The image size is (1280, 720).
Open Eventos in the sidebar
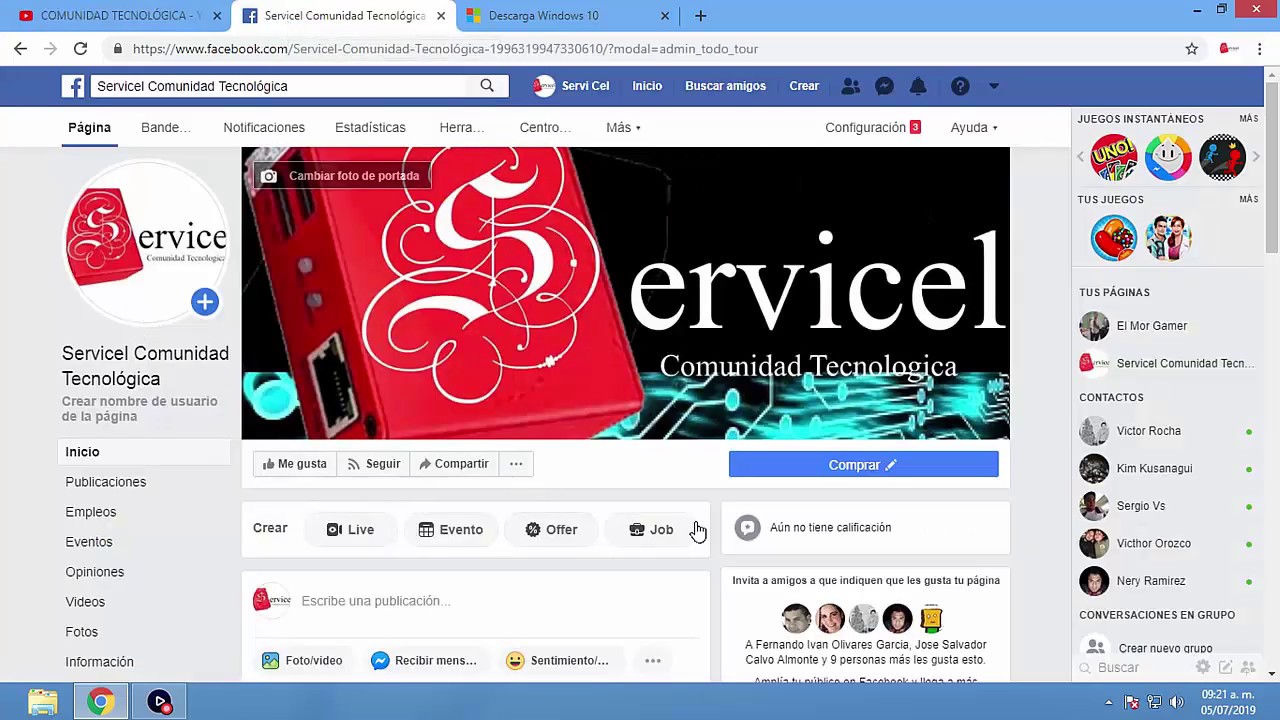[x=89, y=542]
